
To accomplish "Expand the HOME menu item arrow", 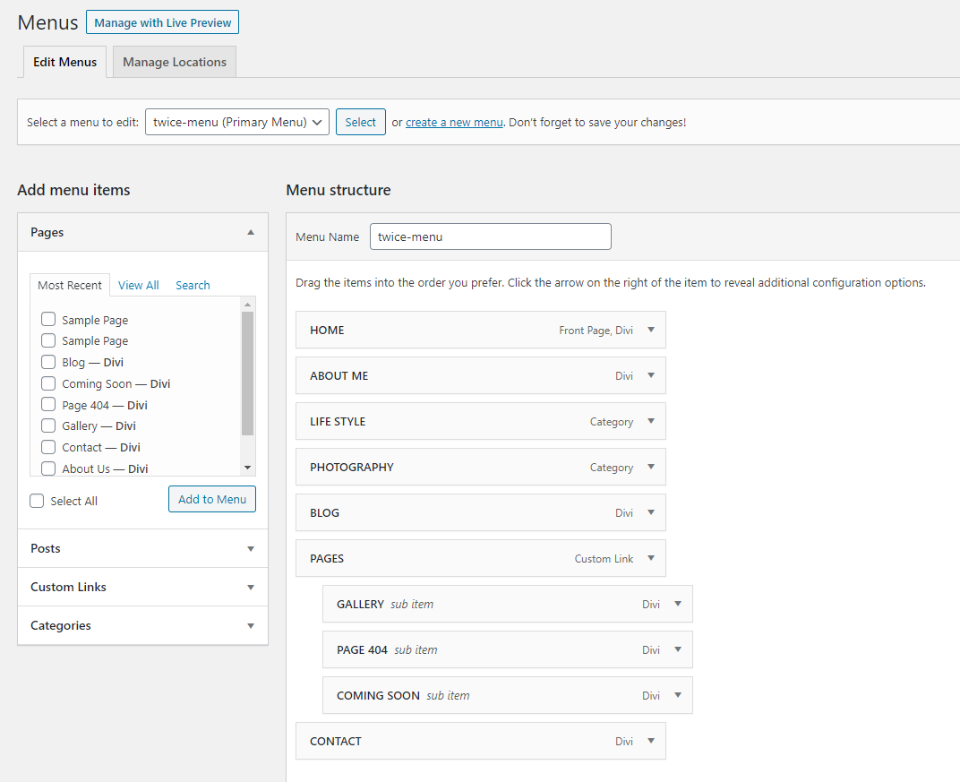I will [650, 330].
